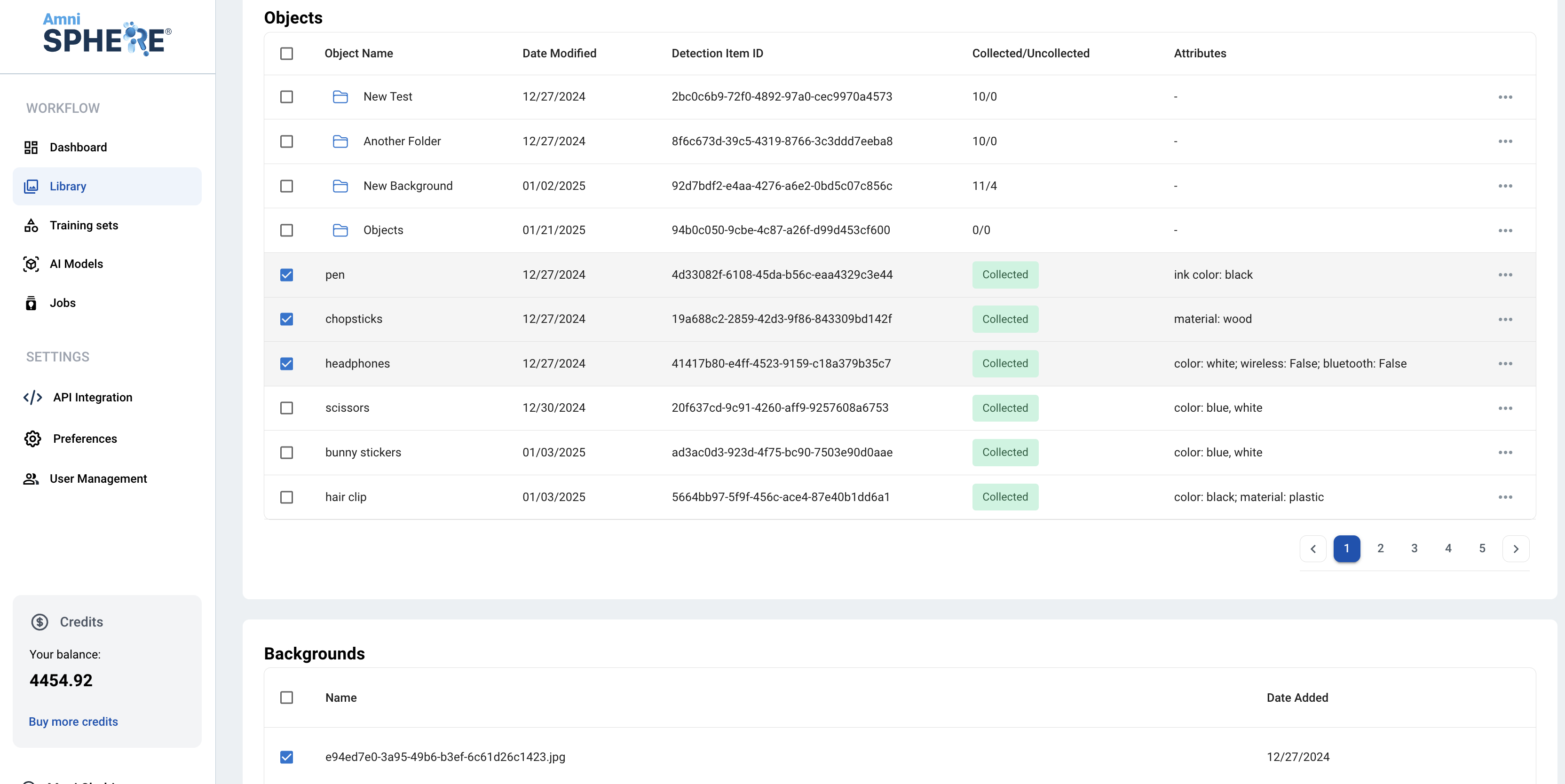Click the Dashboard grid icon
This screenshot has width=1565, height=784.
point(31,148)
